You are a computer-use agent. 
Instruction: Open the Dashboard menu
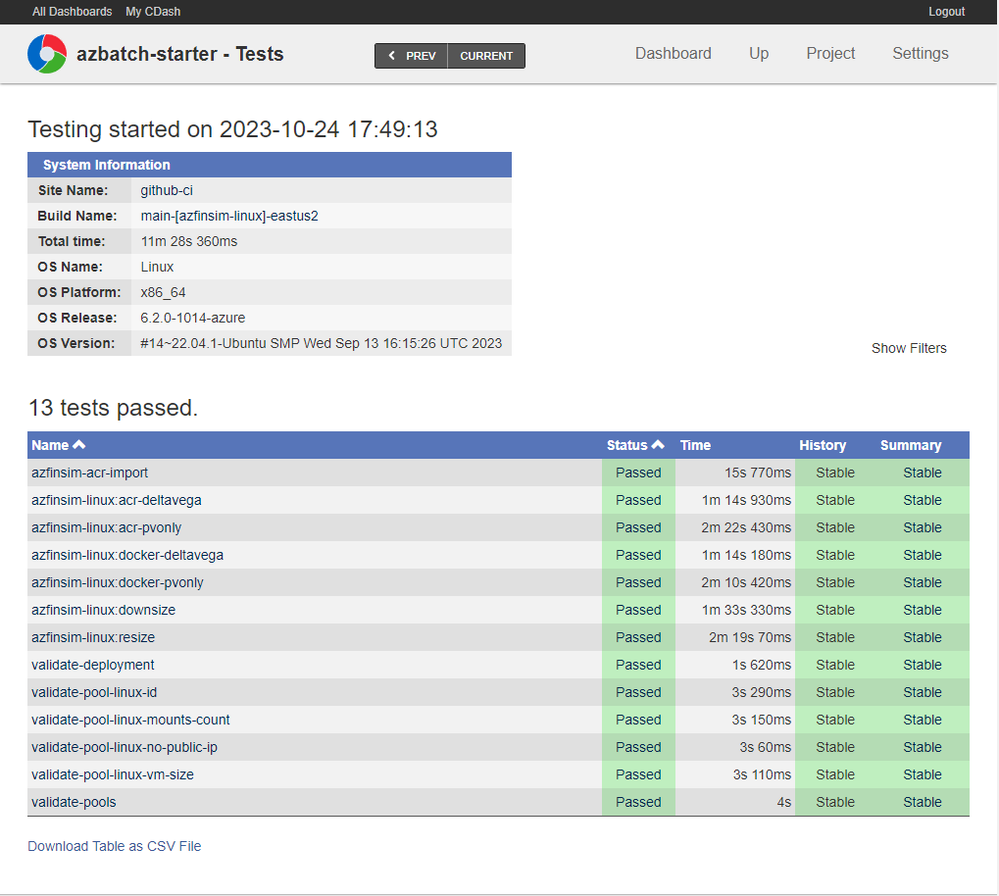(x=673, y=54)
